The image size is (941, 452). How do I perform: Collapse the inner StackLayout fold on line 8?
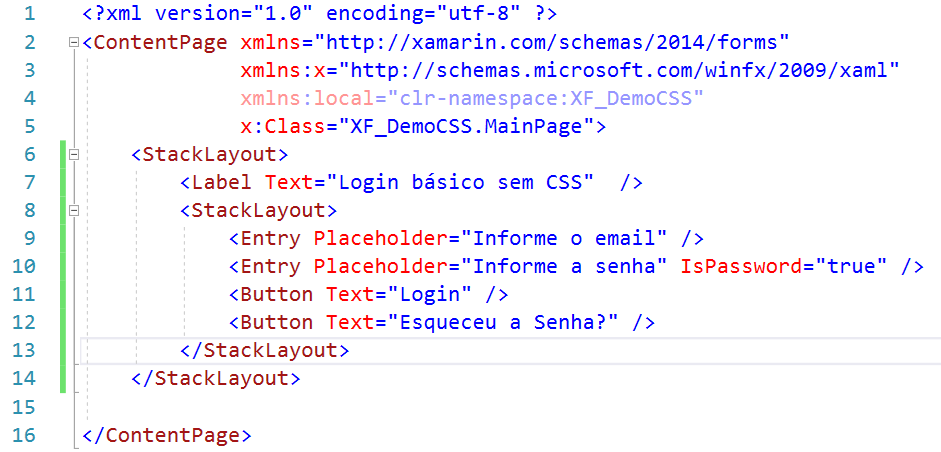74,211
